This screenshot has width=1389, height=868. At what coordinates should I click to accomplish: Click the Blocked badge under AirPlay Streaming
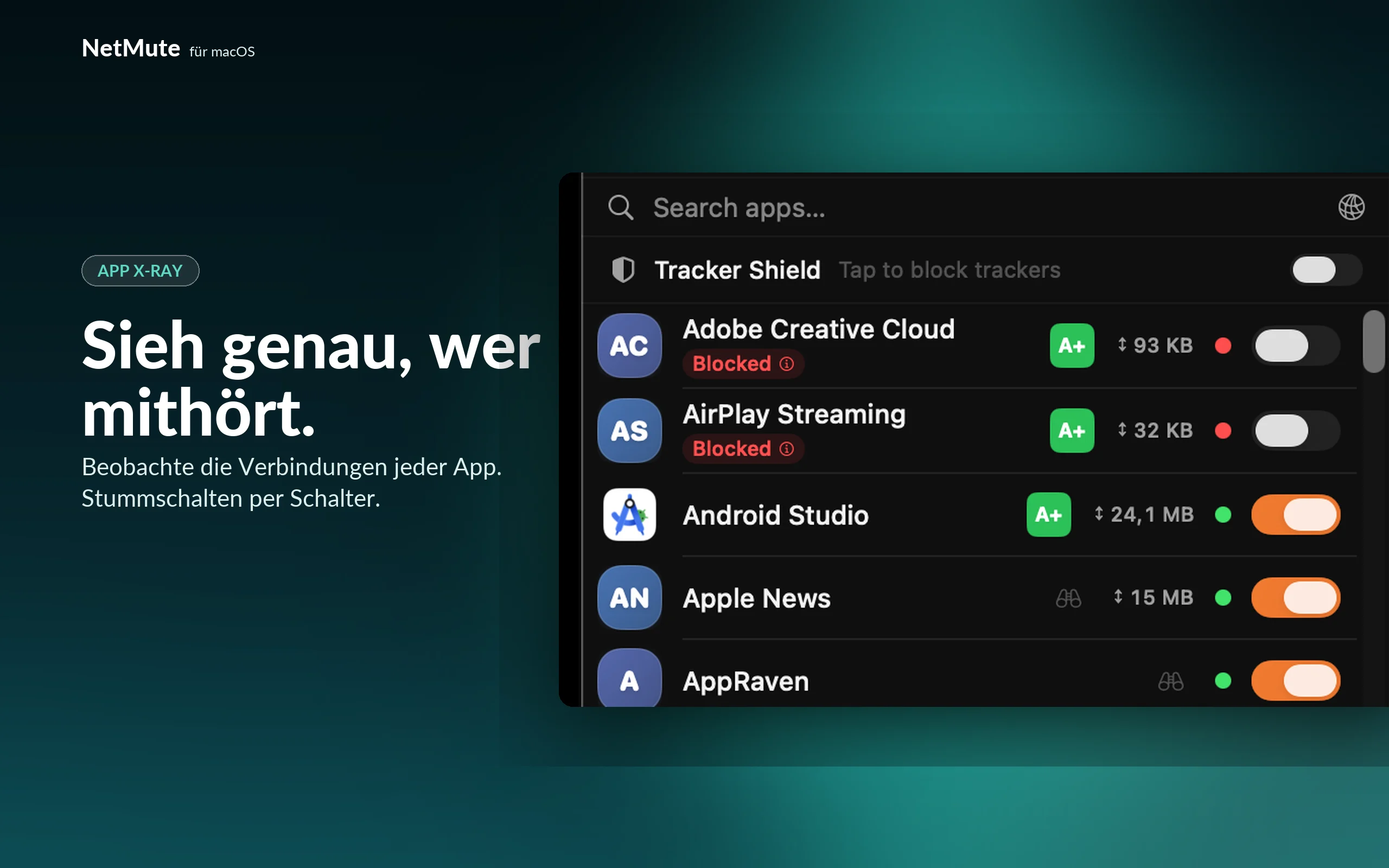tap(743, 449)
